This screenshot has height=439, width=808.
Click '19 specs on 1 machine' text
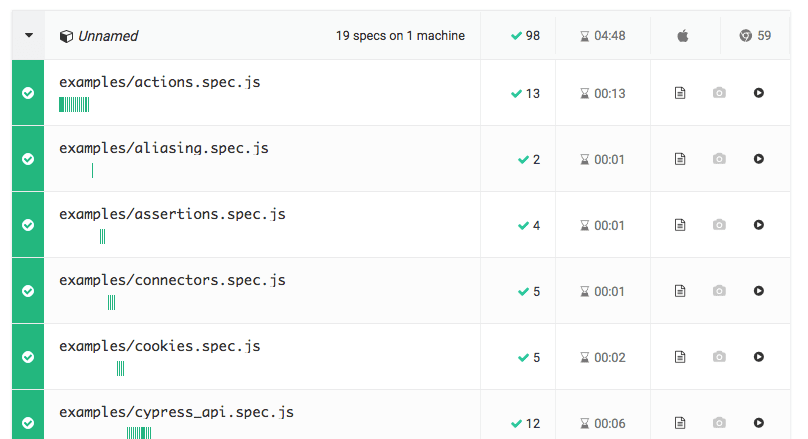click(400, 36)
